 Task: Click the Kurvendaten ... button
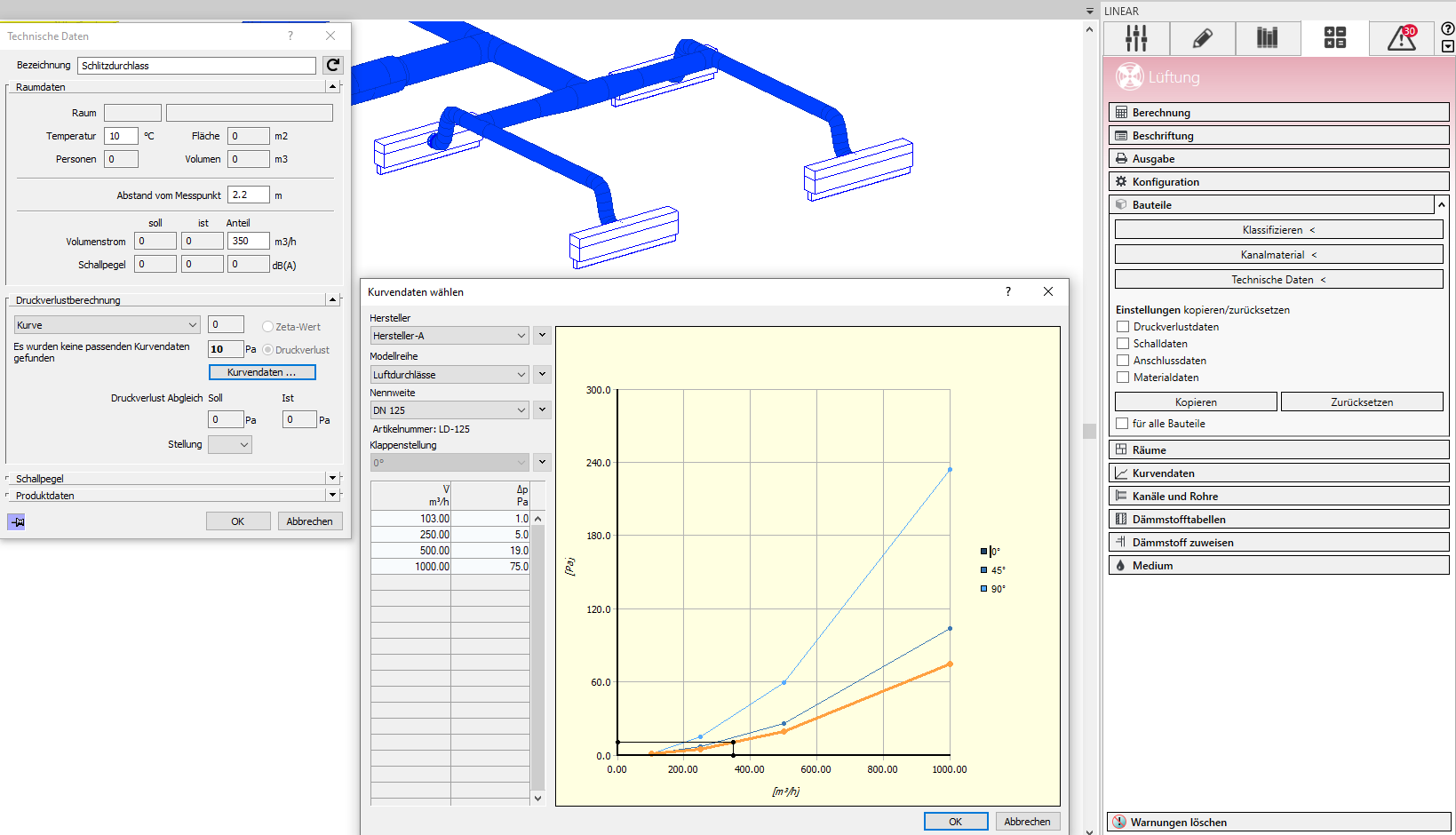[x=262, y=372]
